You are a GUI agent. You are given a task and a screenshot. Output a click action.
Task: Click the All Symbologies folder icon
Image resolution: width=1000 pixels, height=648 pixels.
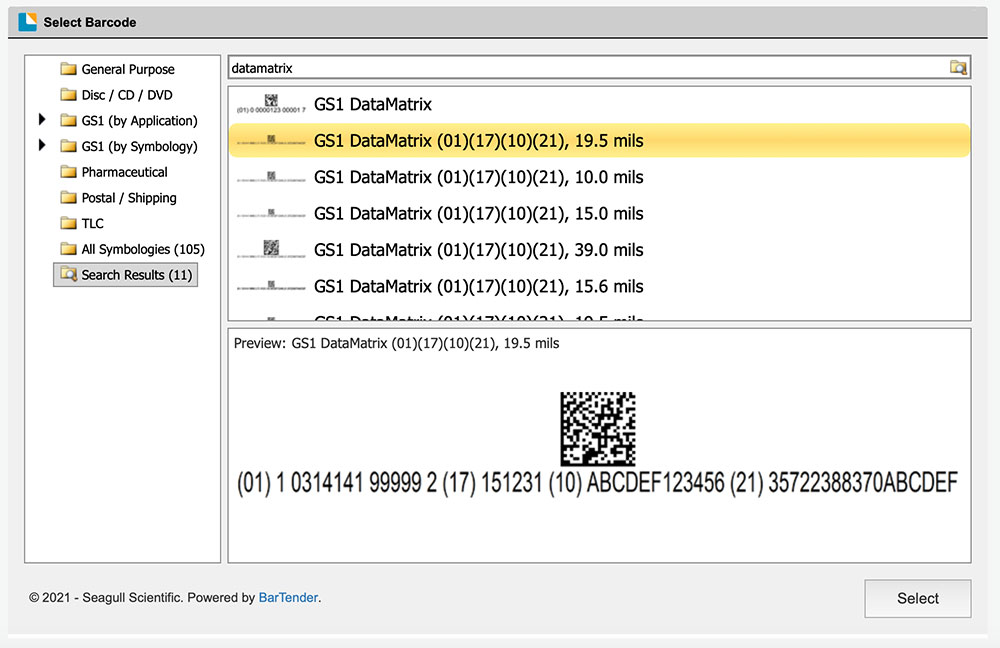(x=68, y=248)
